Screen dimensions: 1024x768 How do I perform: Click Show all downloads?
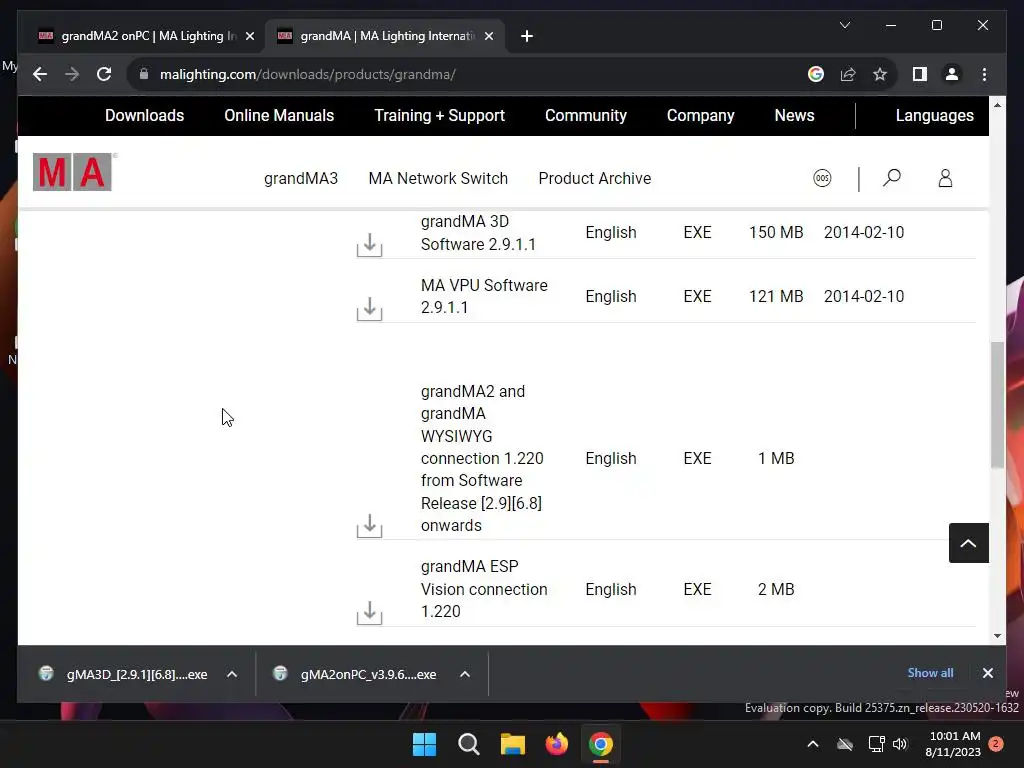(x=930, y=673)
